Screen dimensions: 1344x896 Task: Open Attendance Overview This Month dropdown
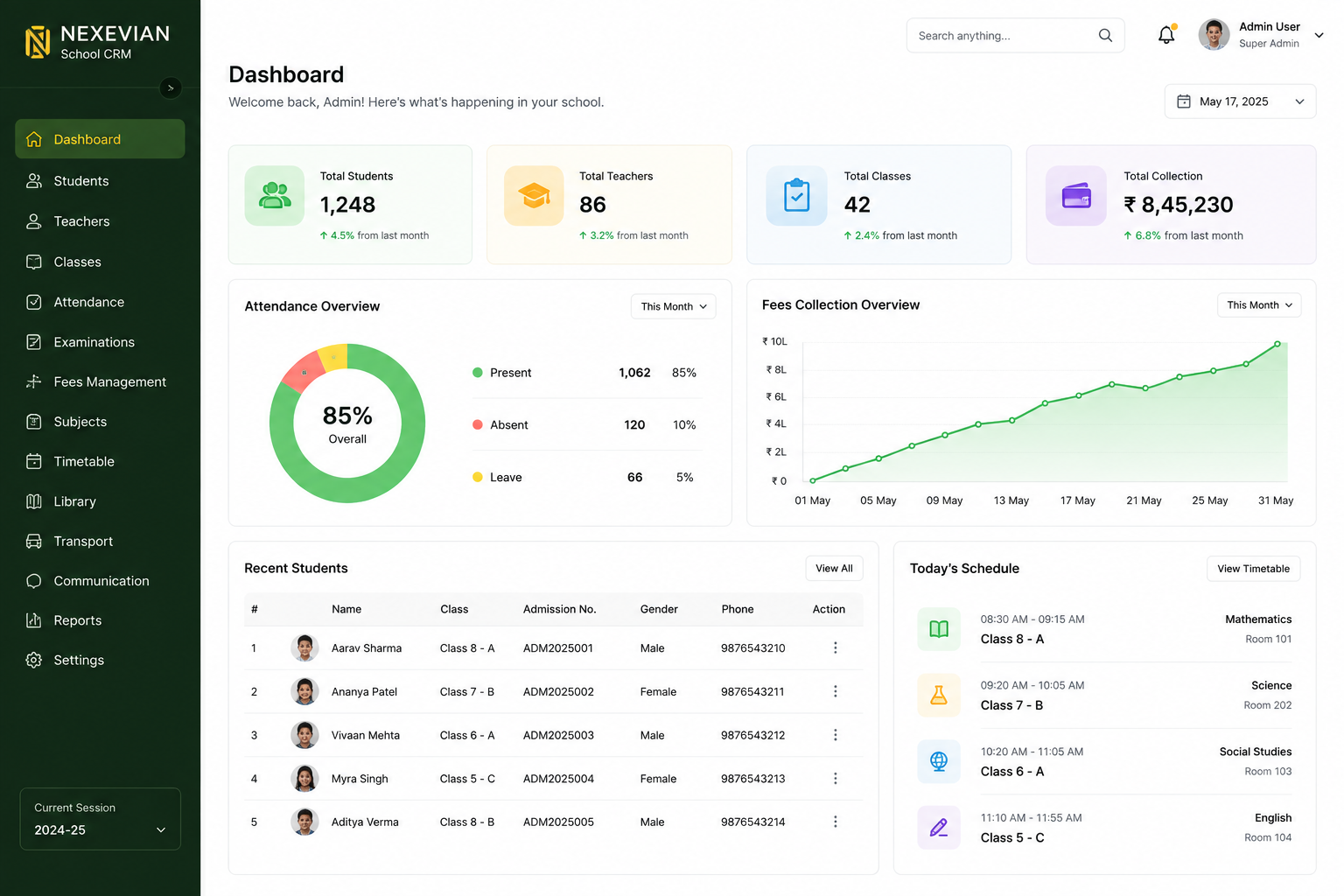point(673,306)
